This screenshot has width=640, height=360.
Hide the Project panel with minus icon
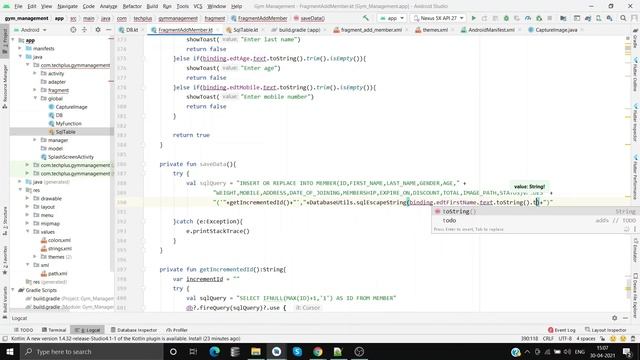pyautogui.click(x=108, y=30)
